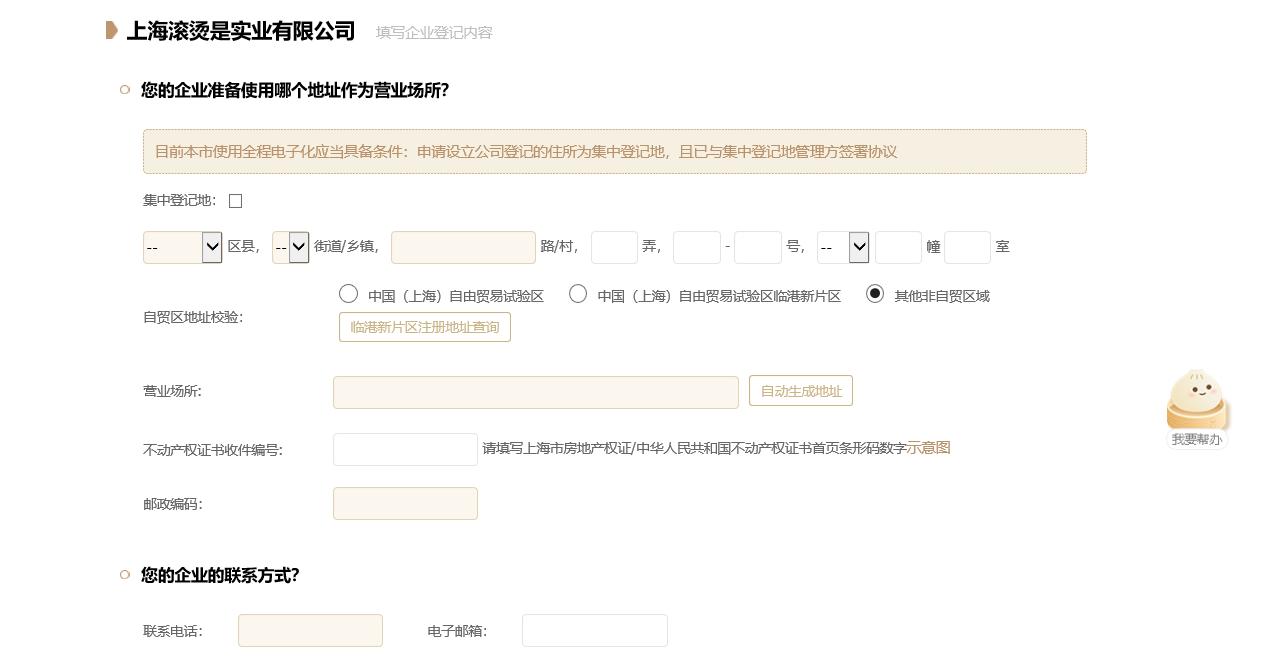The width and height of the screenshot is (1284, 661).
Task: Click the 自动生成地址 button
Action: click(800, 391)
